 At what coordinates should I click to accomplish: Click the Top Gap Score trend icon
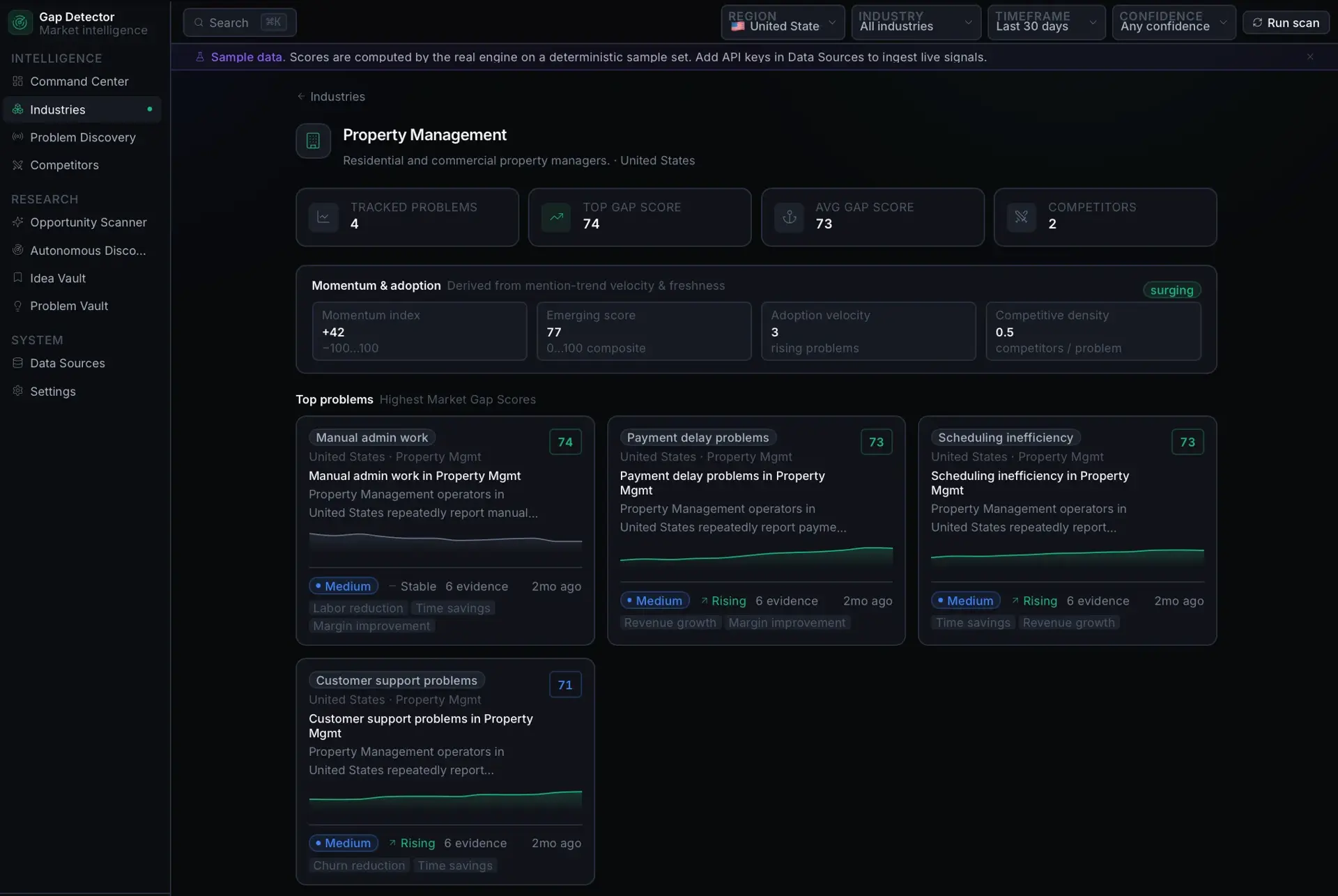coord(556,217)
